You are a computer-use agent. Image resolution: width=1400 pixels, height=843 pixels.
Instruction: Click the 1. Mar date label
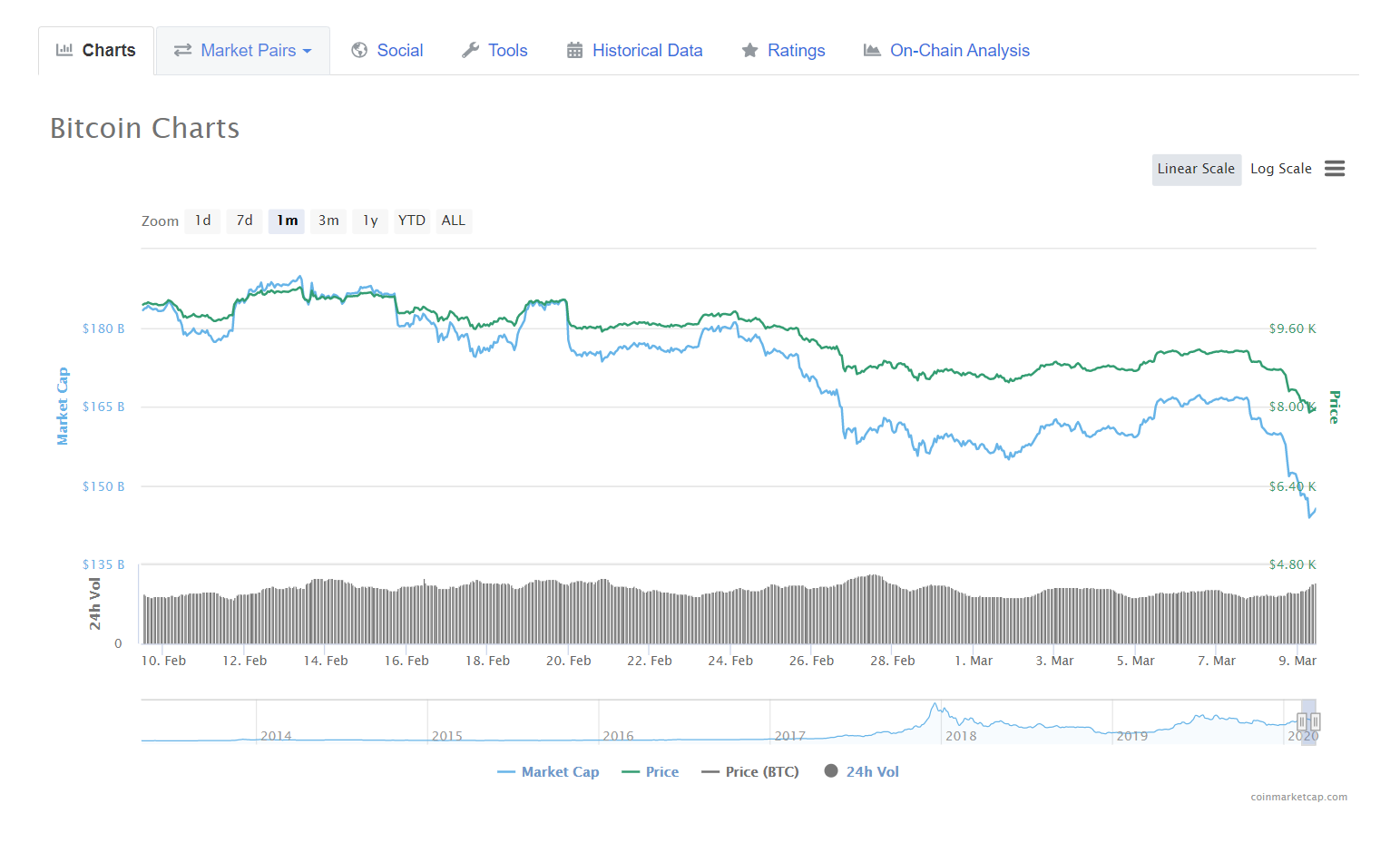pyautogui.click(x=974, y=661)
